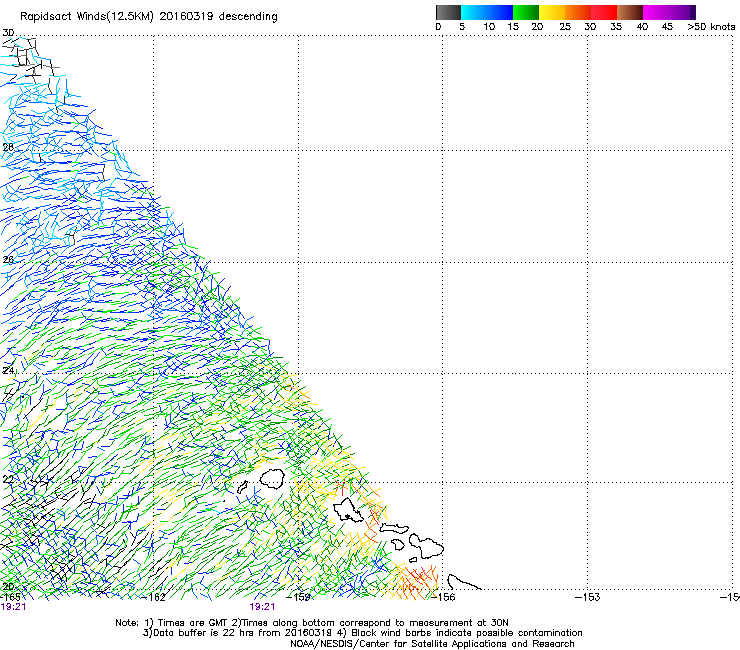Select the green 15-20 knots legend segment
Viewport: 740px width, 650px height.
[526, 12]
